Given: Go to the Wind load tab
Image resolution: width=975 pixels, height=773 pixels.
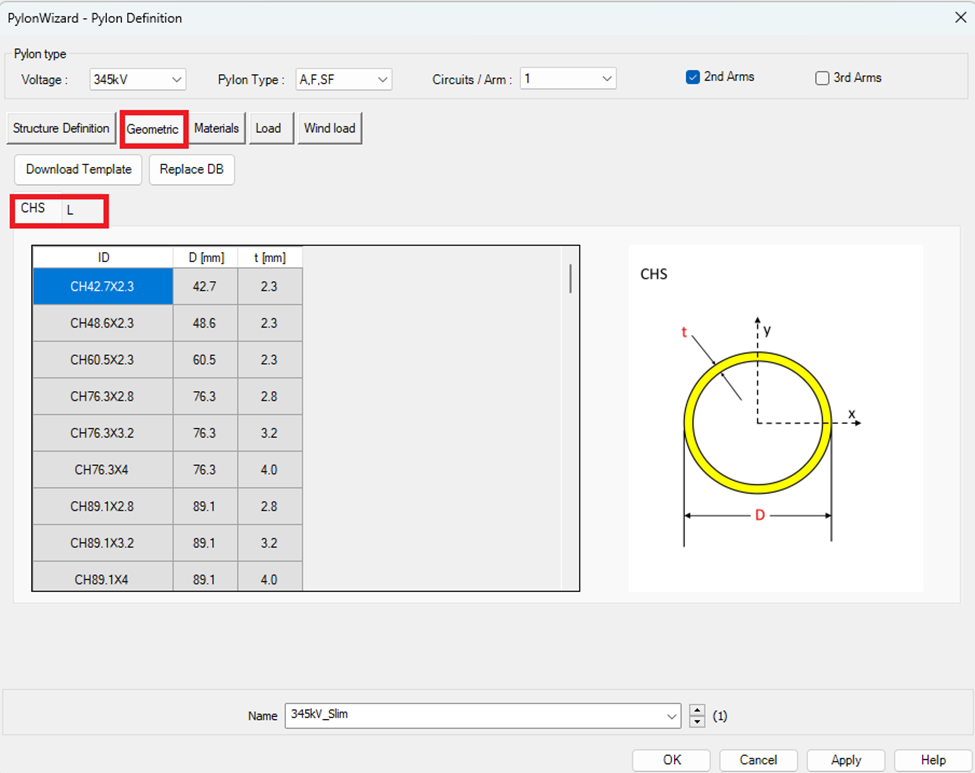Looking at the screenshot, I should click(329, 129).
